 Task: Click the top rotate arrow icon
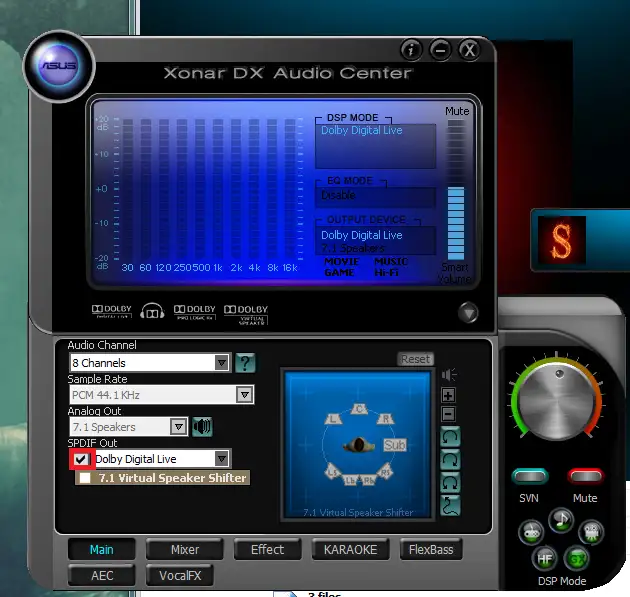tap(450, 437)
